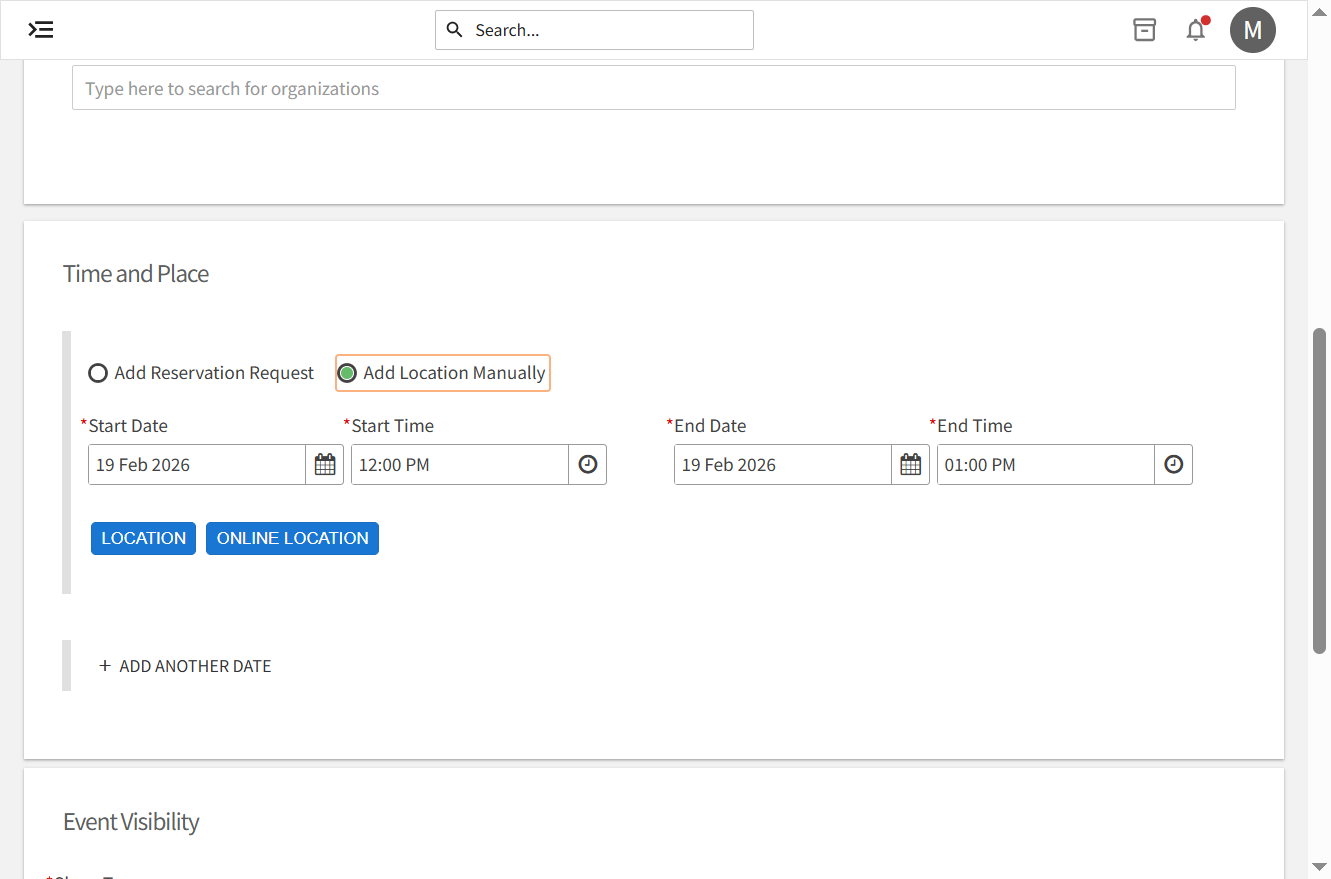
Task: Click the Event Visibility heading
Action: 131,822
